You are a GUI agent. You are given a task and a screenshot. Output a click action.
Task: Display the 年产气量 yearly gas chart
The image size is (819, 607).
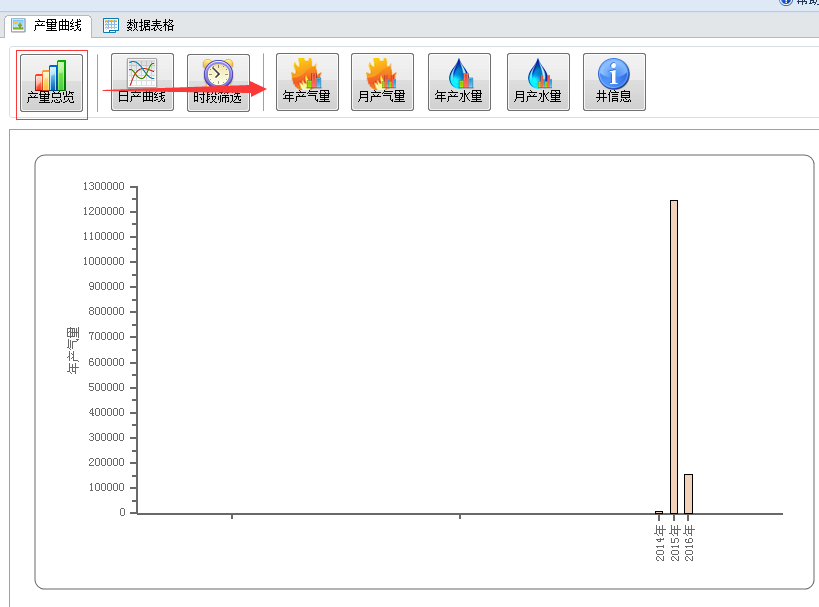307,82
